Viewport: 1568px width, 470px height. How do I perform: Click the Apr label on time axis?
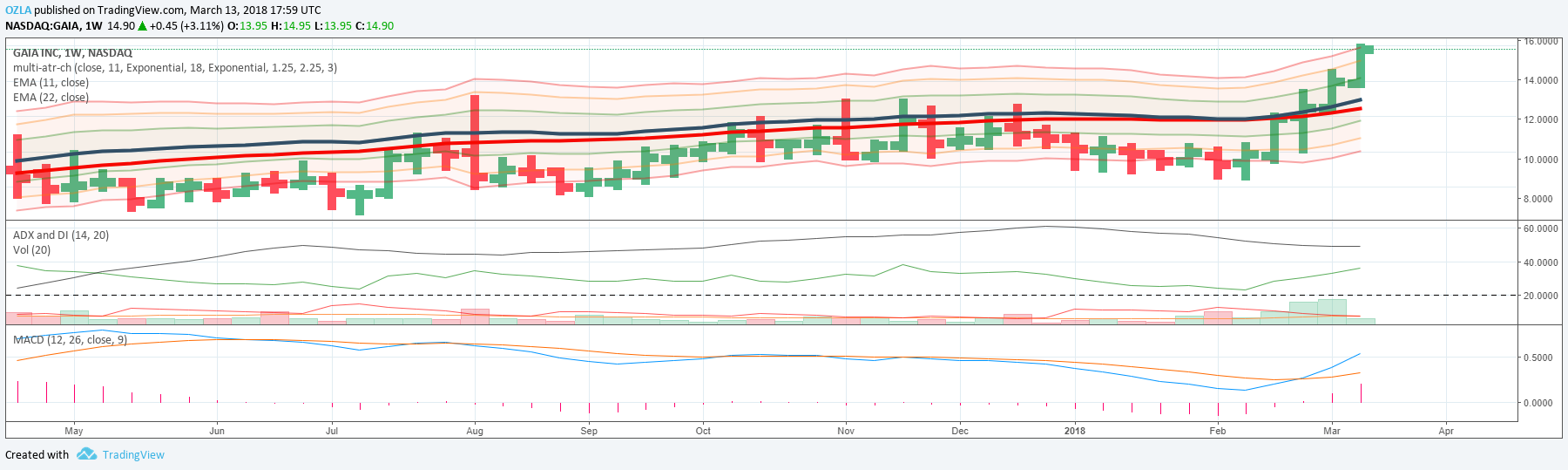click(1446, 431)
